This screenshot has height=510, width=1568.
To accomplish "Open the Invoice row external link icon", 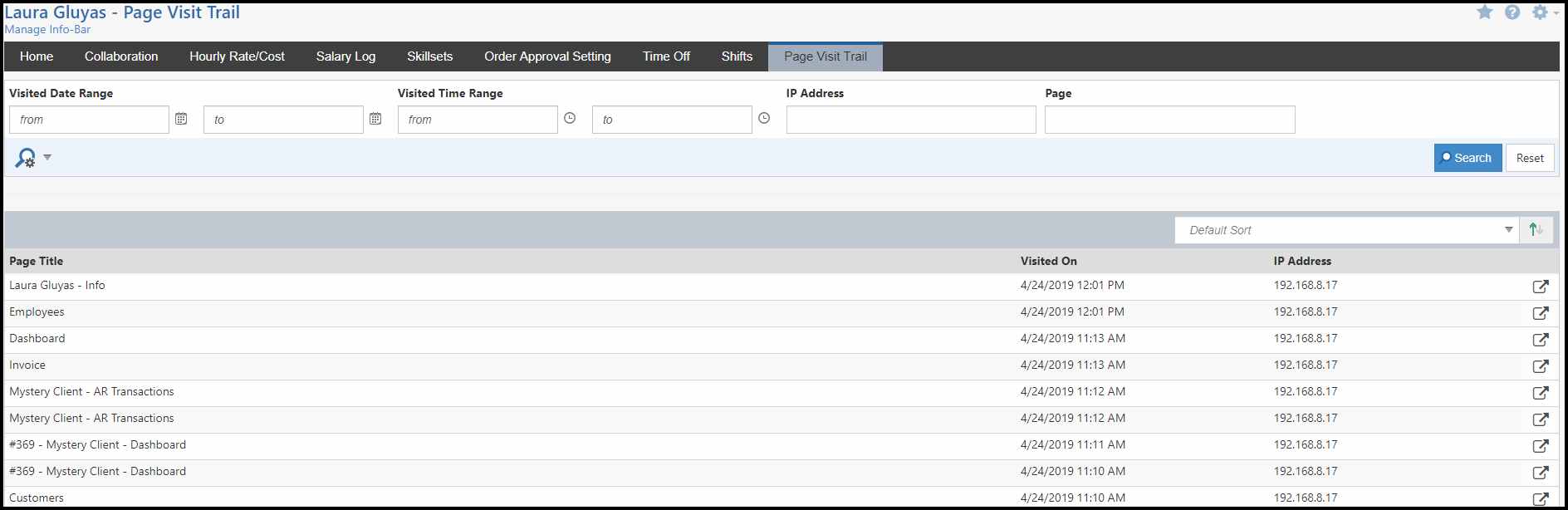I will pos(1540,366).
